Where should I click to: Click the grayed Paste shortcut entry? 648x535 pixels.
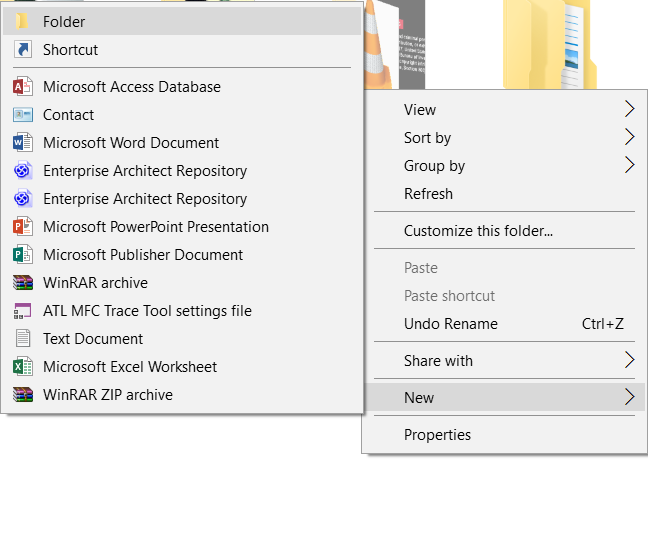coord(504,296)
